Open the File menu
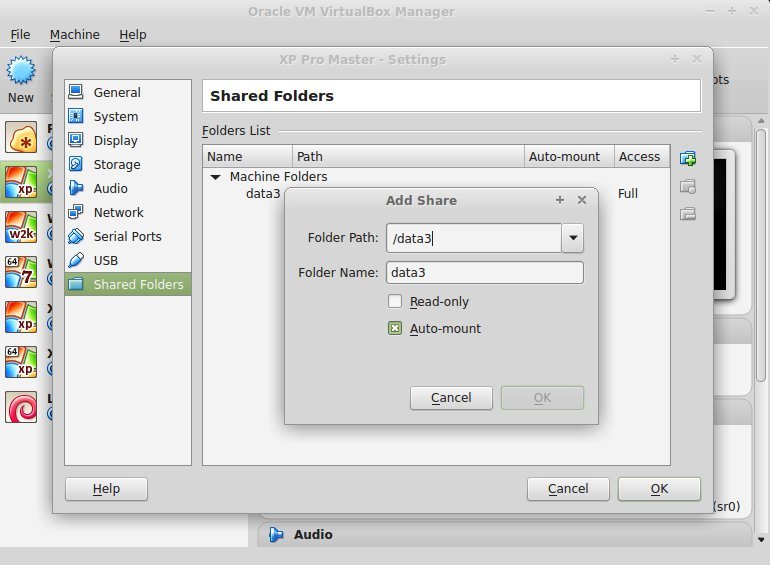This screenshot has width=770, height=565. 20,35
